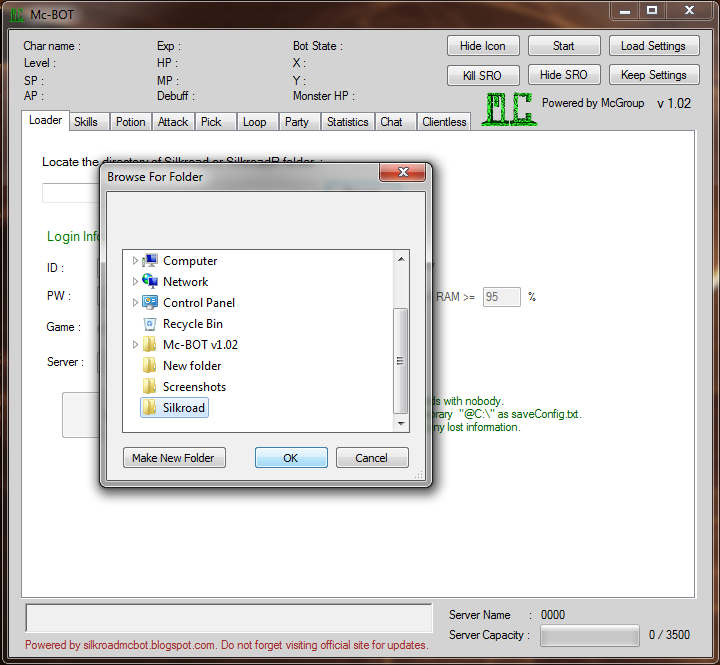Select the Computer tree item
Viewport: 720px width, 665px height.
[190, 260]
